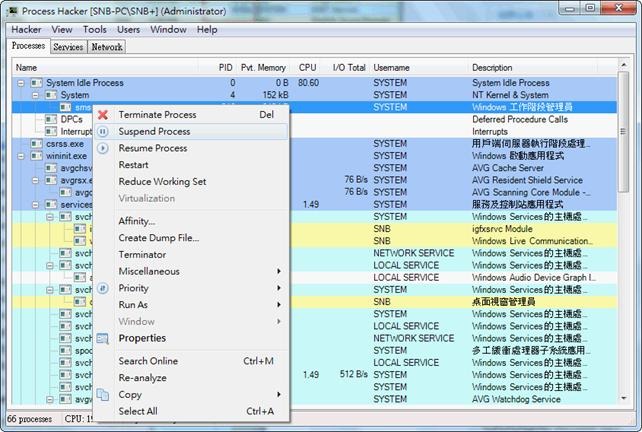The image size is (642, 432).
Task: Click the Properties icon in context menu
Action: point(103,338)
